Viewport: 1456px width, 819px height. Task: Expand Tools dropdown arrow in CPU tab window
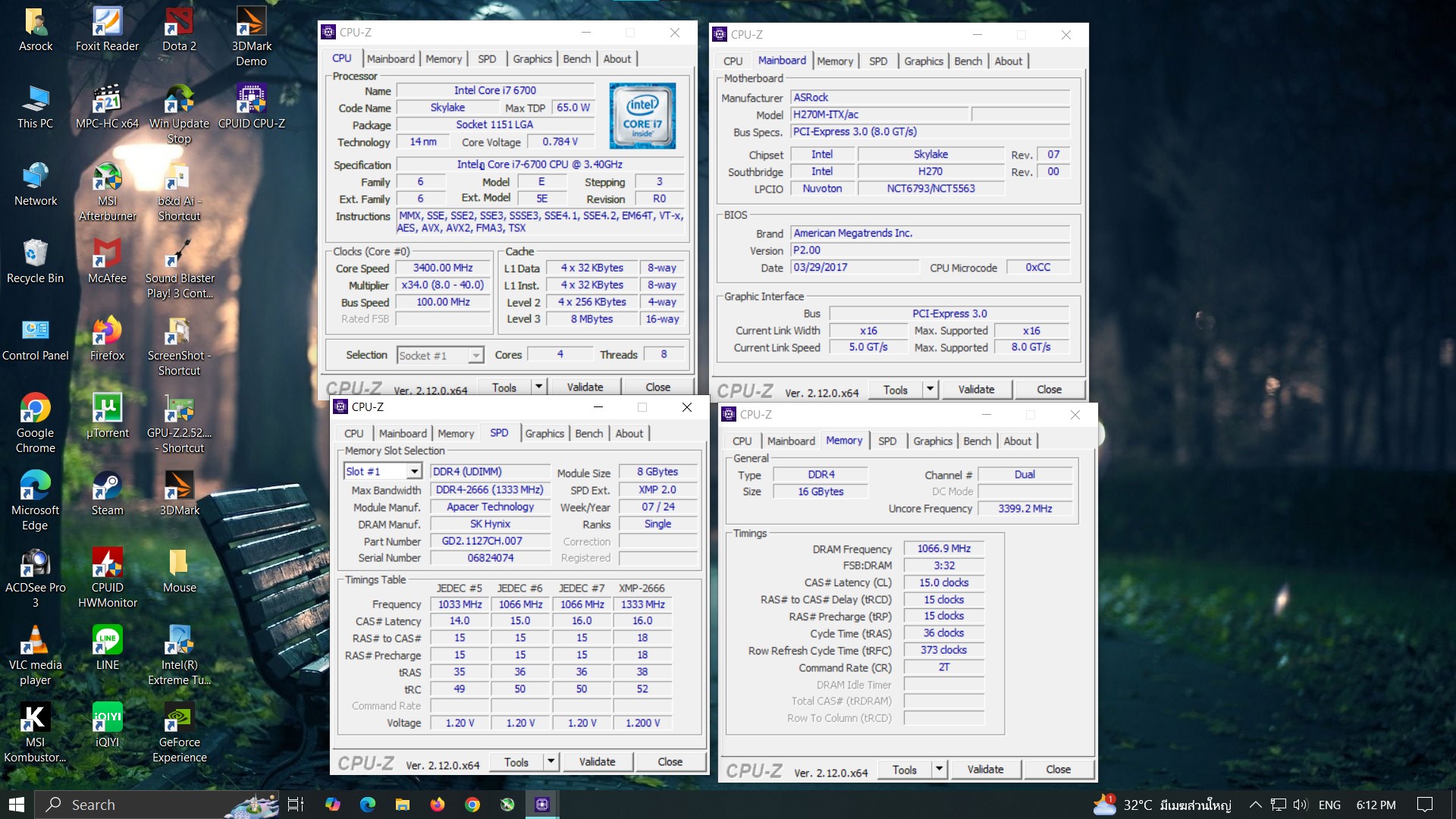[539, 387]
